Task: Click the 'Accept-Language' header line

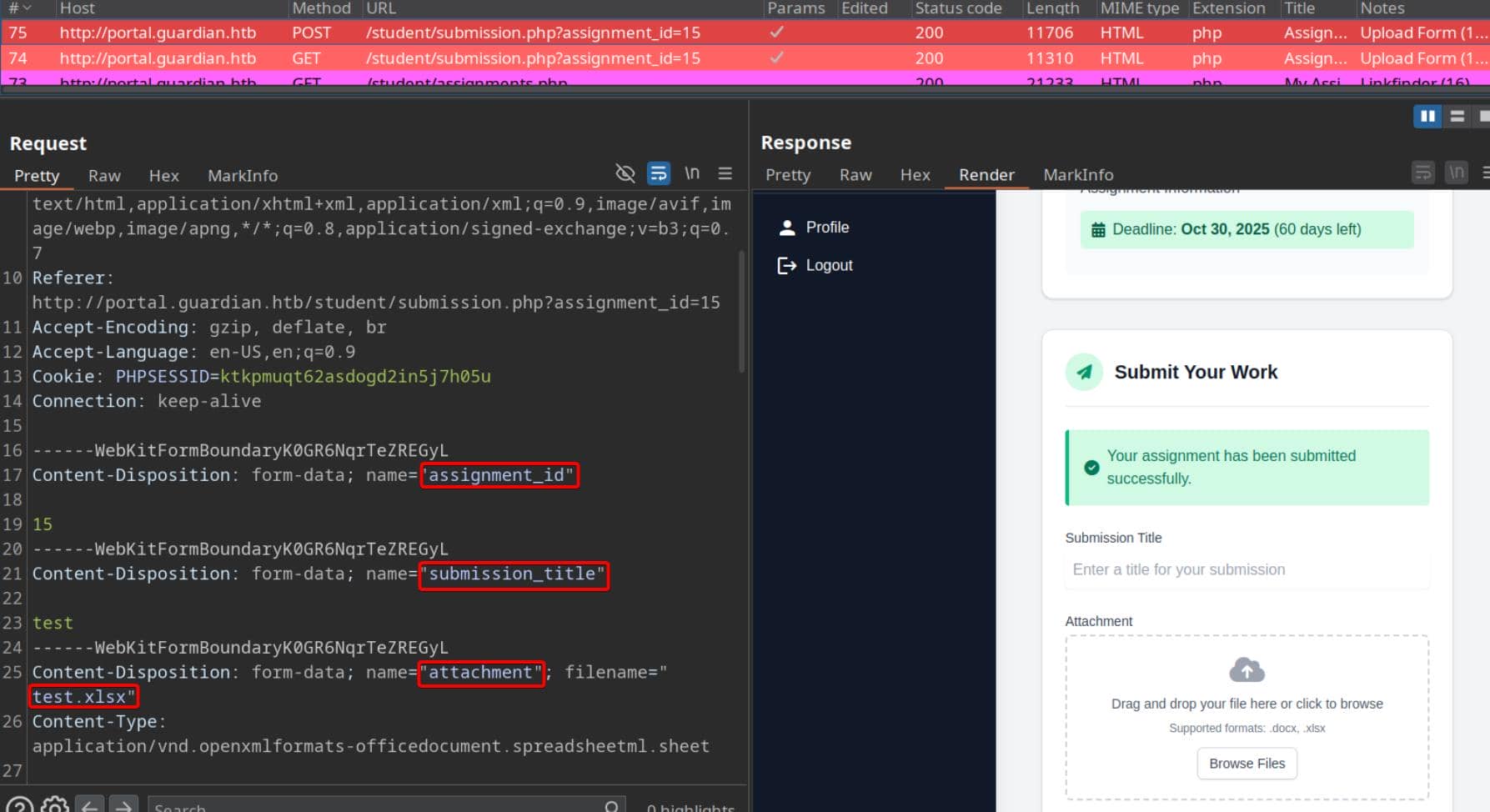Action: 193,352
